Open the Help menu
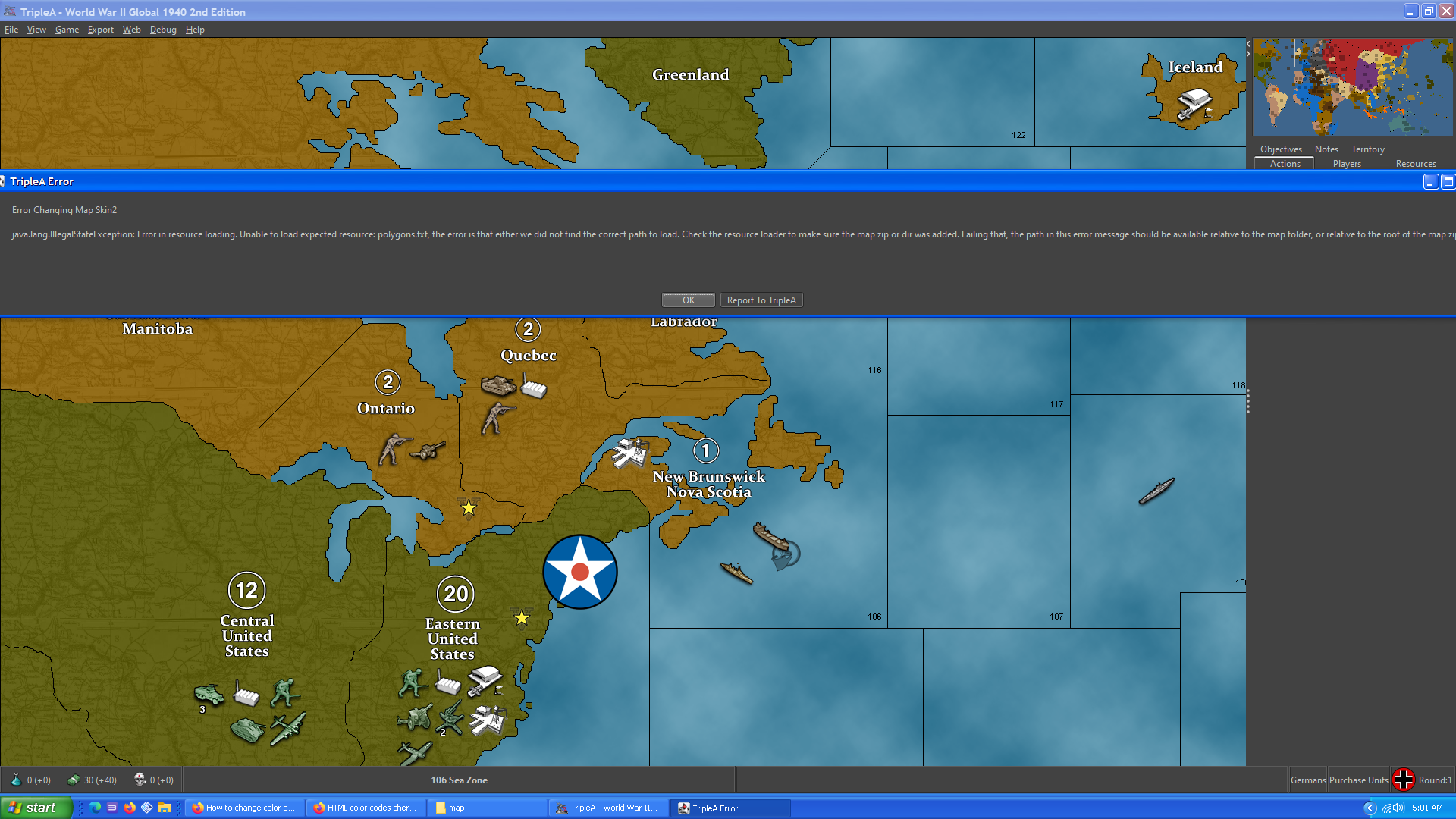Viewport: 1456px width, 819px height. 195,30
